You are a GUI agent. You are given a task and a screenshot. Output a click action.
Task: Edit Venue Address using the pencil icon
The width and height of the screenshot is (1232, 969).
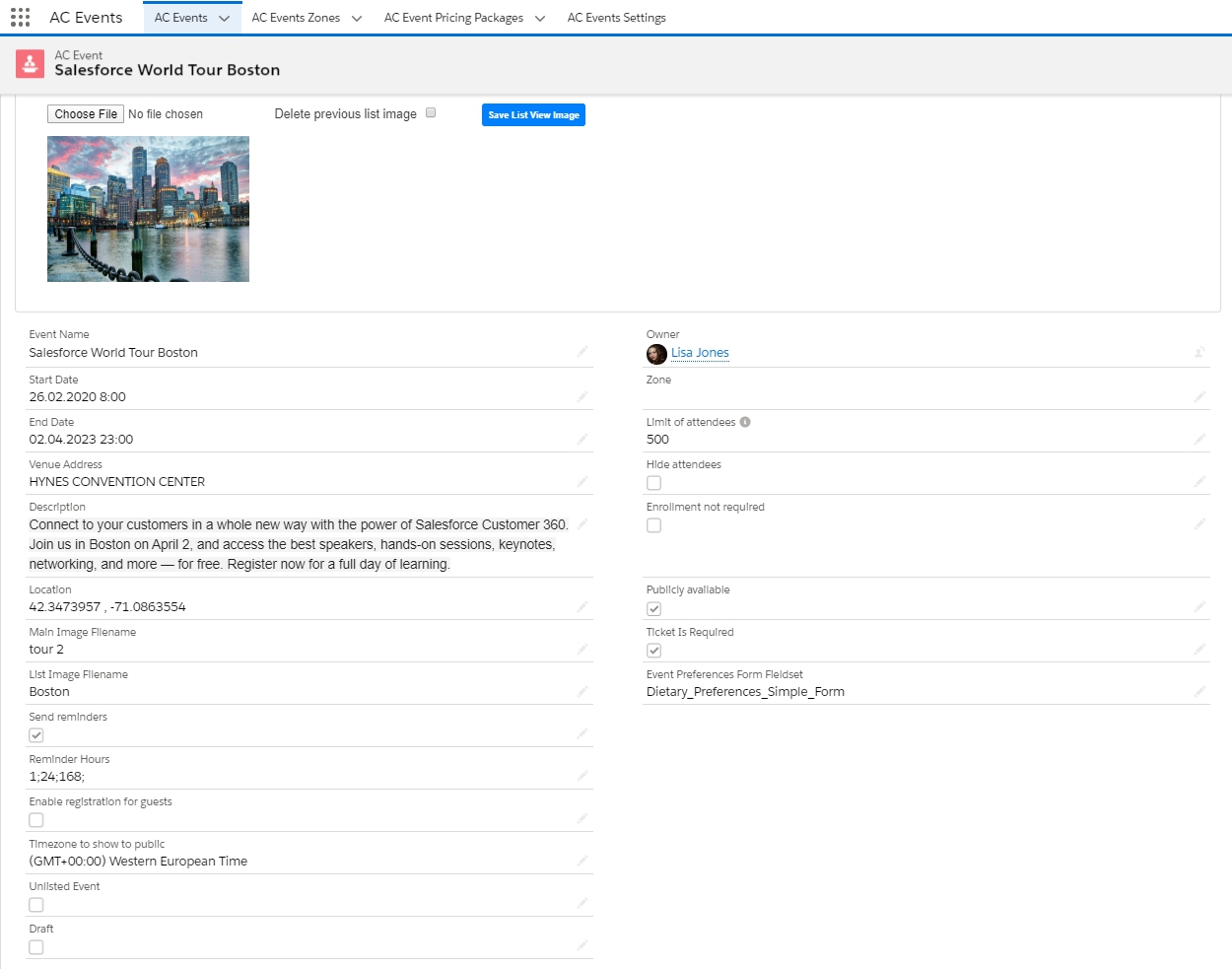point(582,481)
